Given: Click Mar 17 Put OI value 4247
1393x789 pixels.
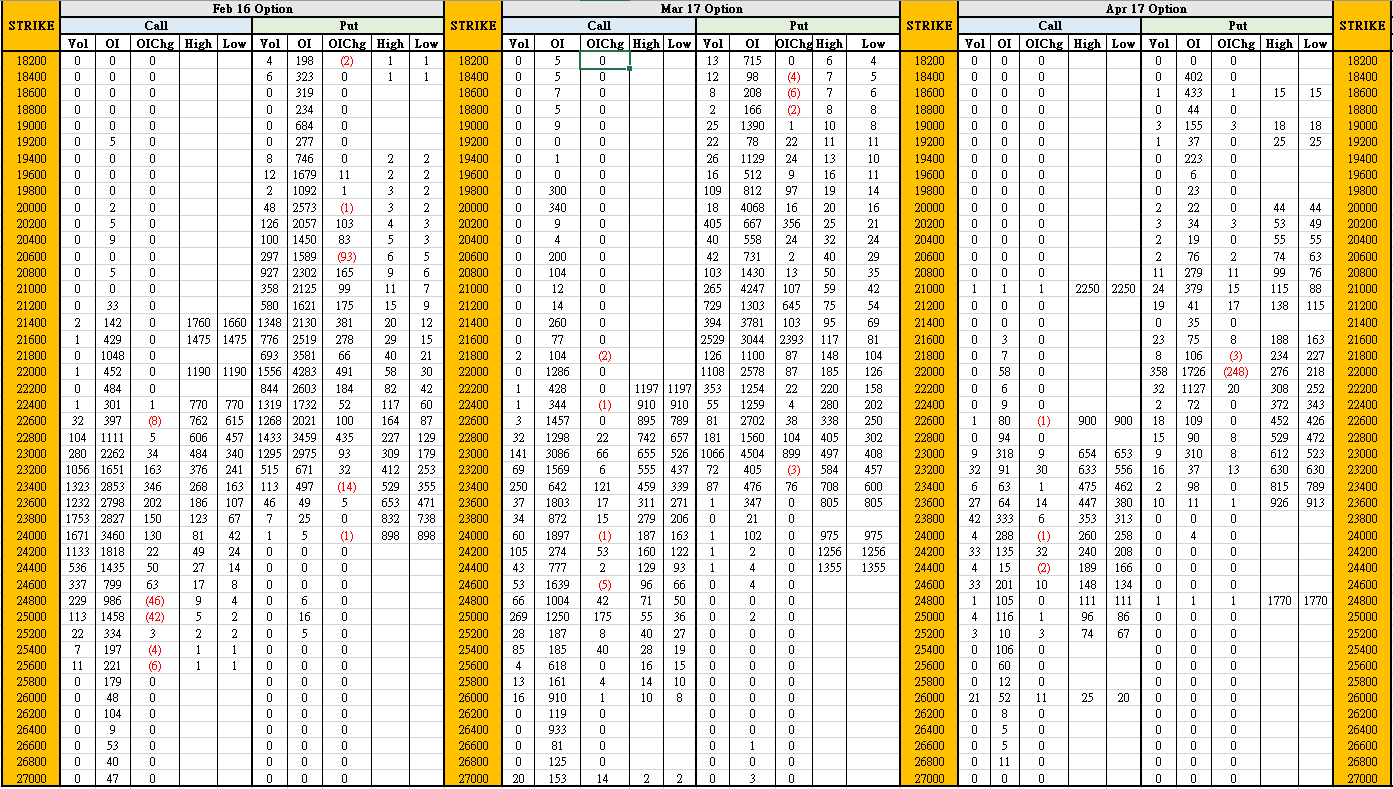Looking at the screenshot, I should click(x=753, y=290).
